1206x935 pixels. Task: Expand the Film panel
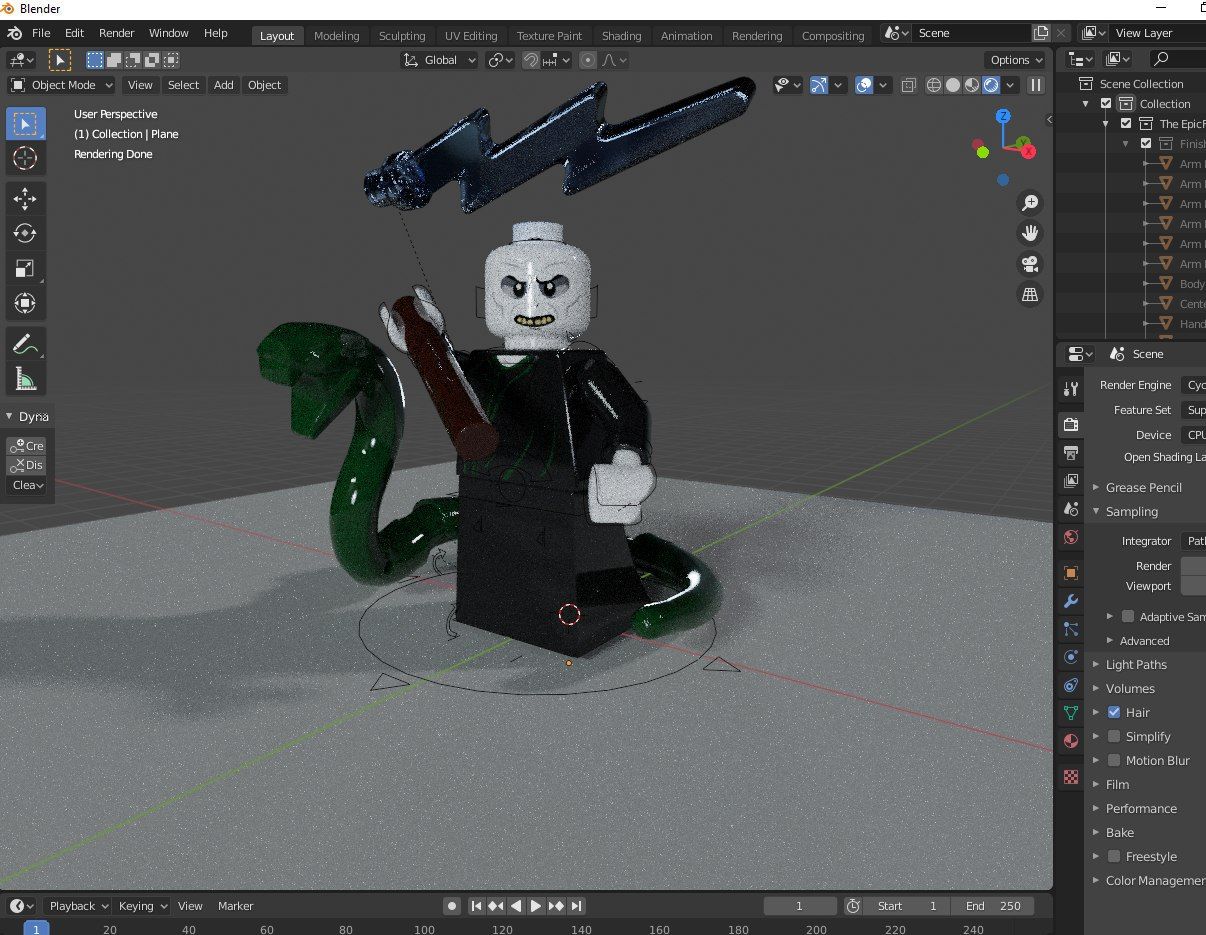tap(1117, 784)
